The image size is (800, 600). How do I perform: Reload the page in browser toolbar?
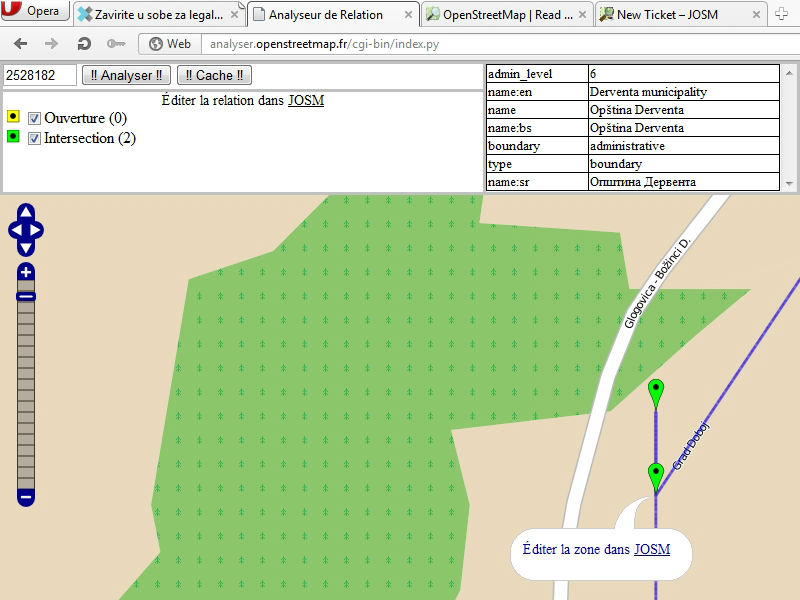[x=84, y=44]
